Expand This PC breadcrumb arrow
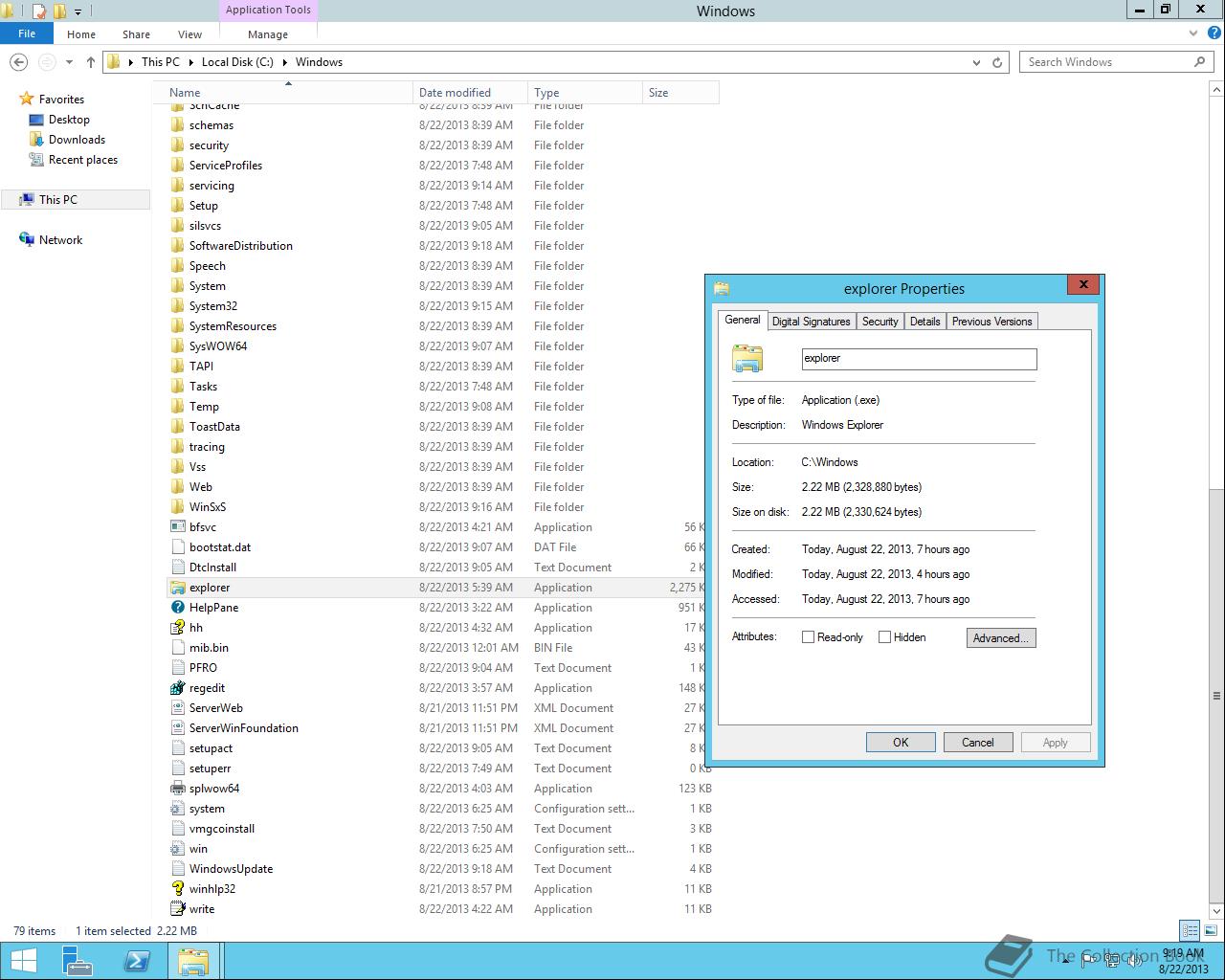The image size is (1225, 980). click(189, 62)
